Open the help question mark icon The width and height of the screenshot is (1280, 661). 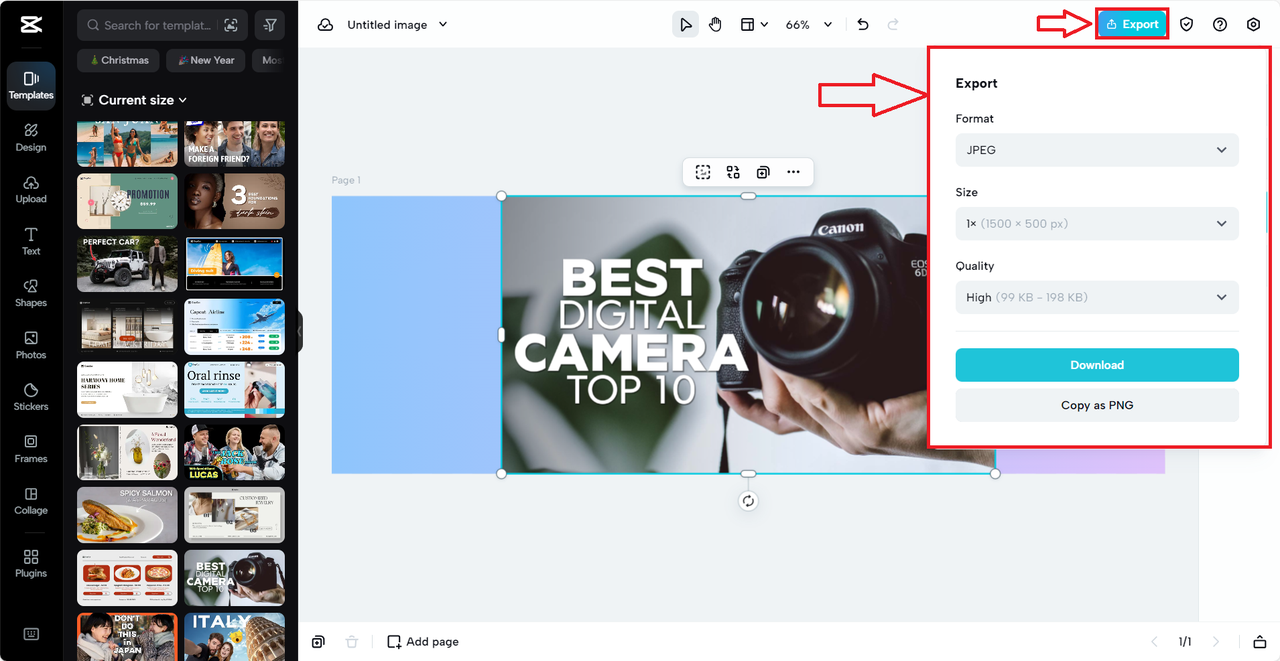pyautogui.click(x=1220, y=25)
